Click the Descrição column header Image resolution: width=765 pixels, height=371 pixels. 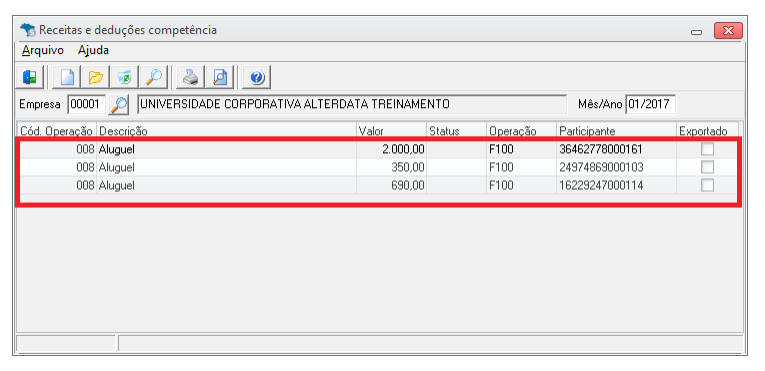click(x=226, y=131)
